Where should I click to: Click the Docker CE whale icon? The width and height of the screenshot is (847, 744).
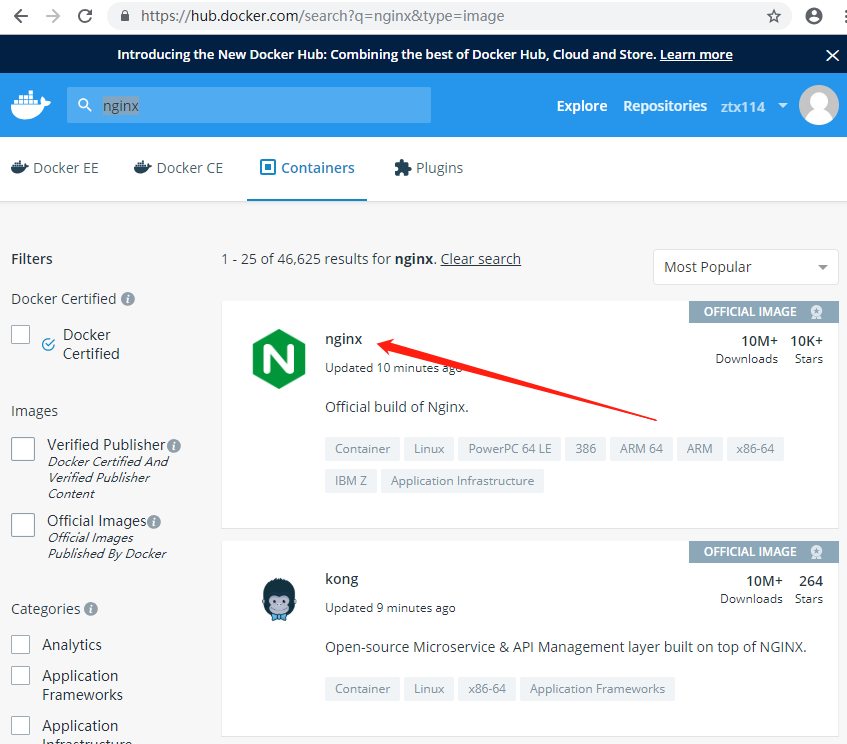pyautogui.click(x=143, y=167)
